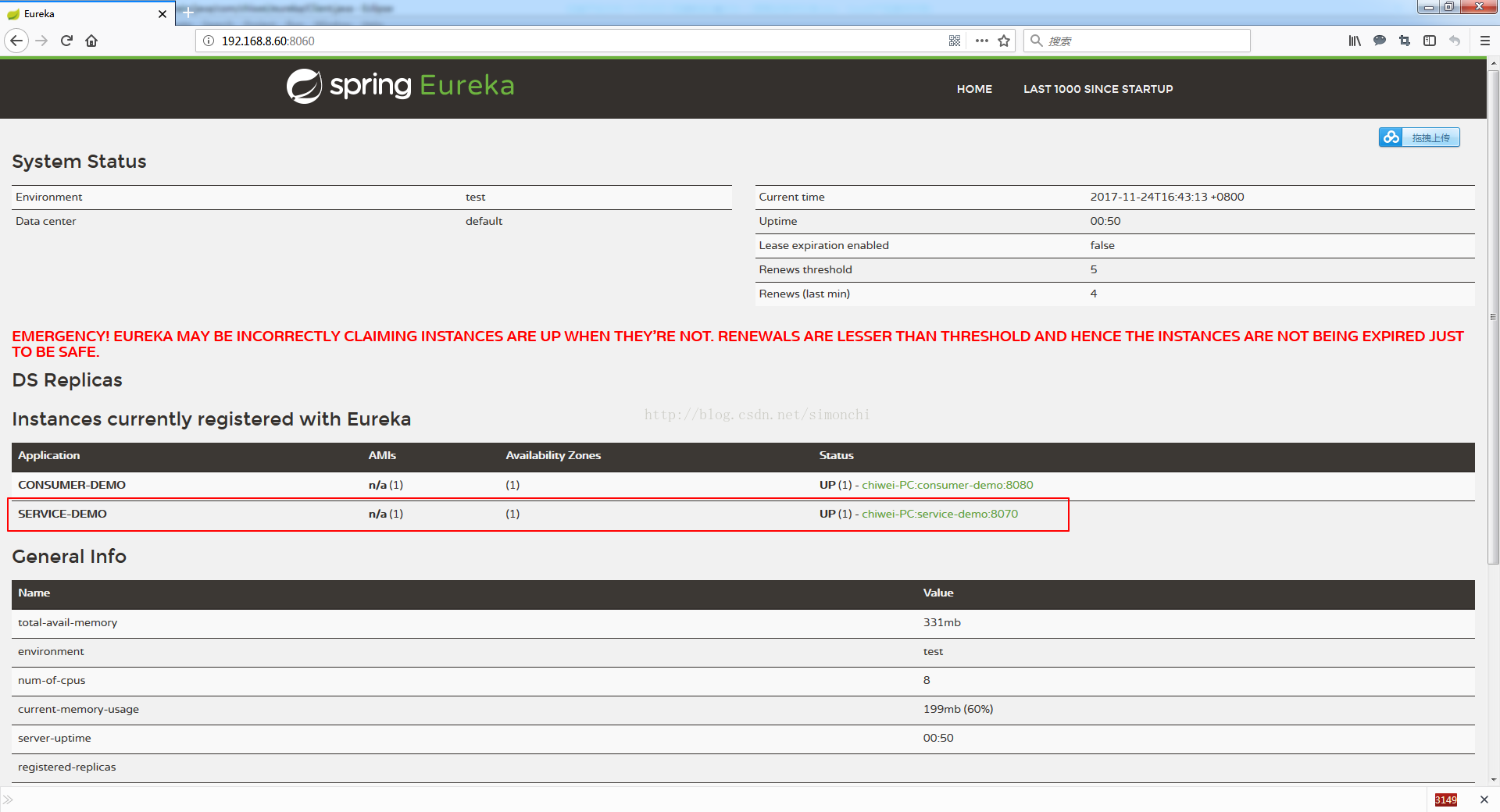Click the Data center label
Viewport: 1500px width, 812px height.
[46, 221]
